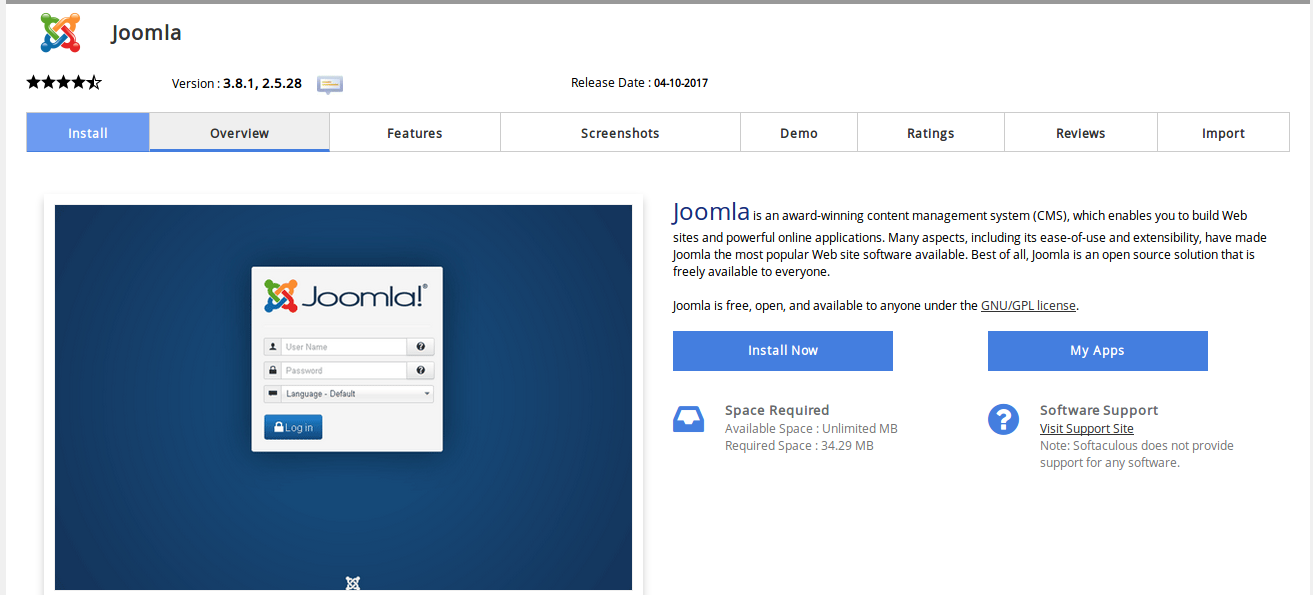Screen dimensions: 1313x595
Task: Select the Import tab
Action: [1224, 132]
